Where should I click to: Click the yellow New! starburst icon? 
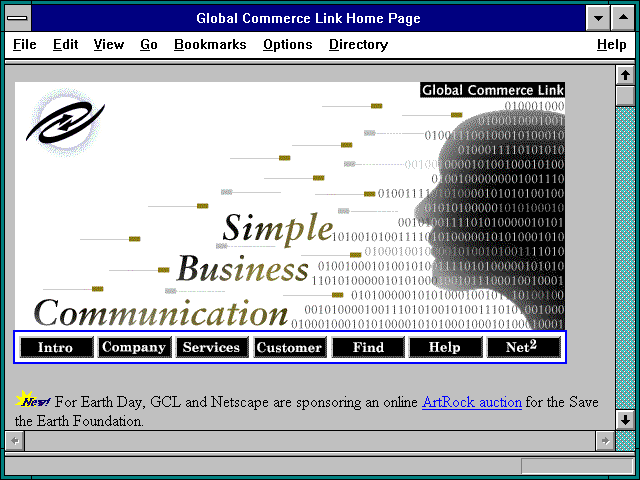click(x=31, y=400)
